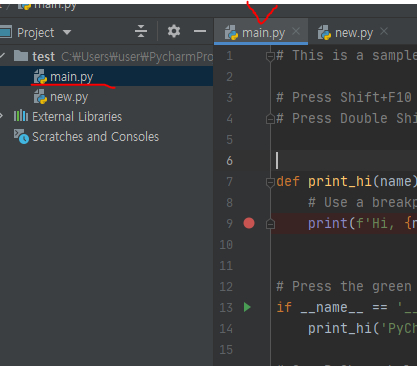Switch to the main.py editor tab
This screenshot has width=417, height=366.
point(261,33)
